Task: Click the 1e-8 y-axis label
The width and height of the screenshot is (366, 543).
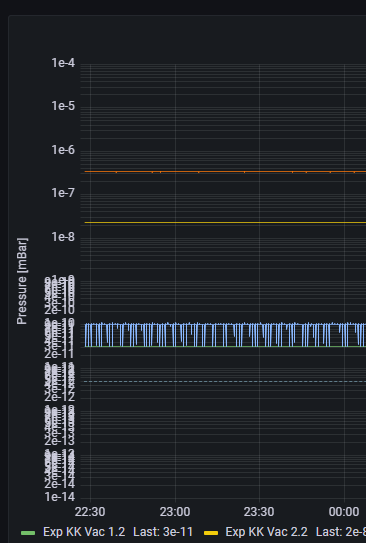Action: point(63,237)
